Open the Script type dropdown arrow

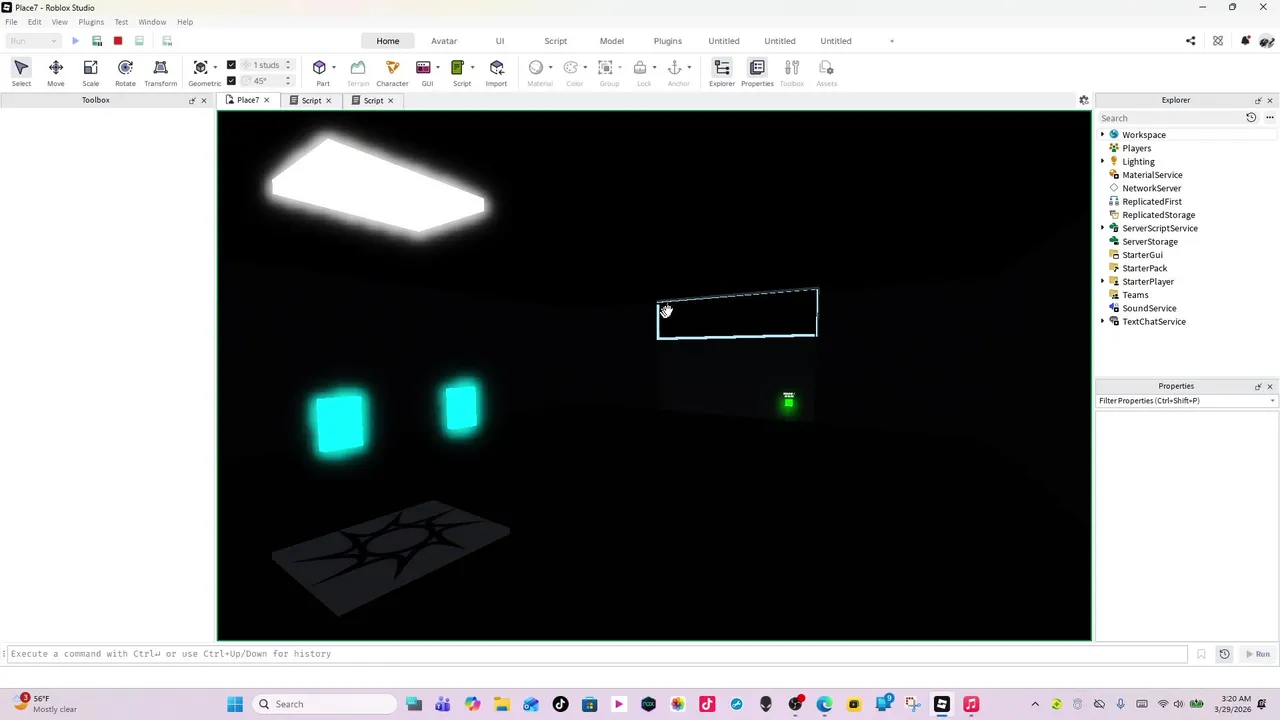(x=472, y=68)
